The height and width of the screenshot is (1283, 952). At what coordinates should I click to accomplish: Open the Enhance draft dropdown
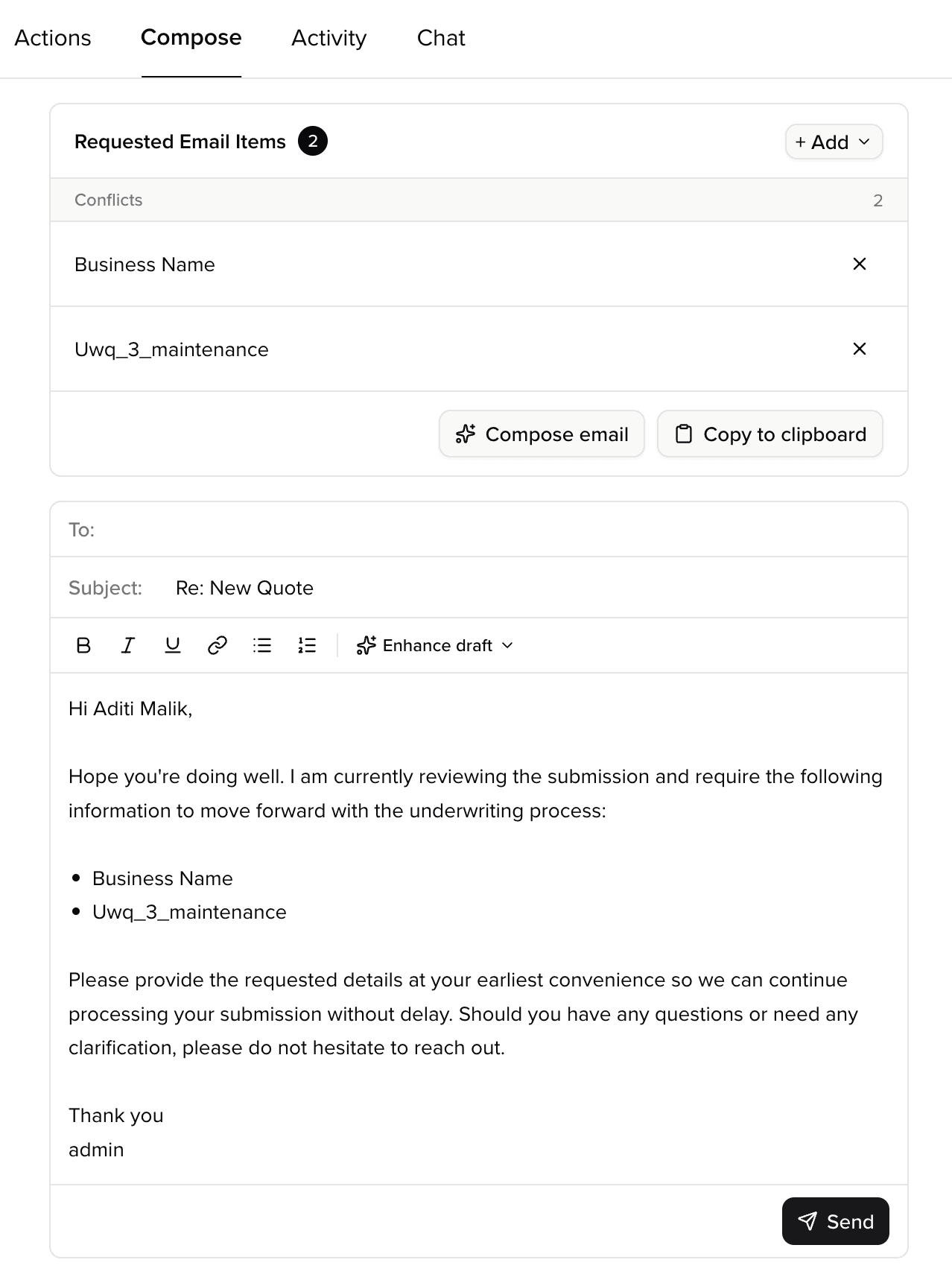pyautogui.click(x=435, y=645)
